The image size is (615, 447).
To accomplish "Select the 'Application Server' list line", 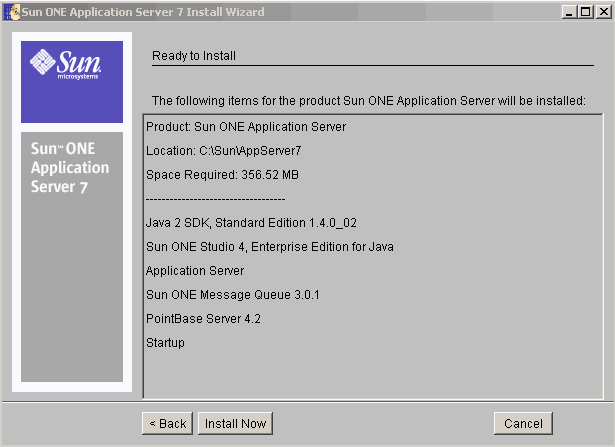I will click(195, 271).
